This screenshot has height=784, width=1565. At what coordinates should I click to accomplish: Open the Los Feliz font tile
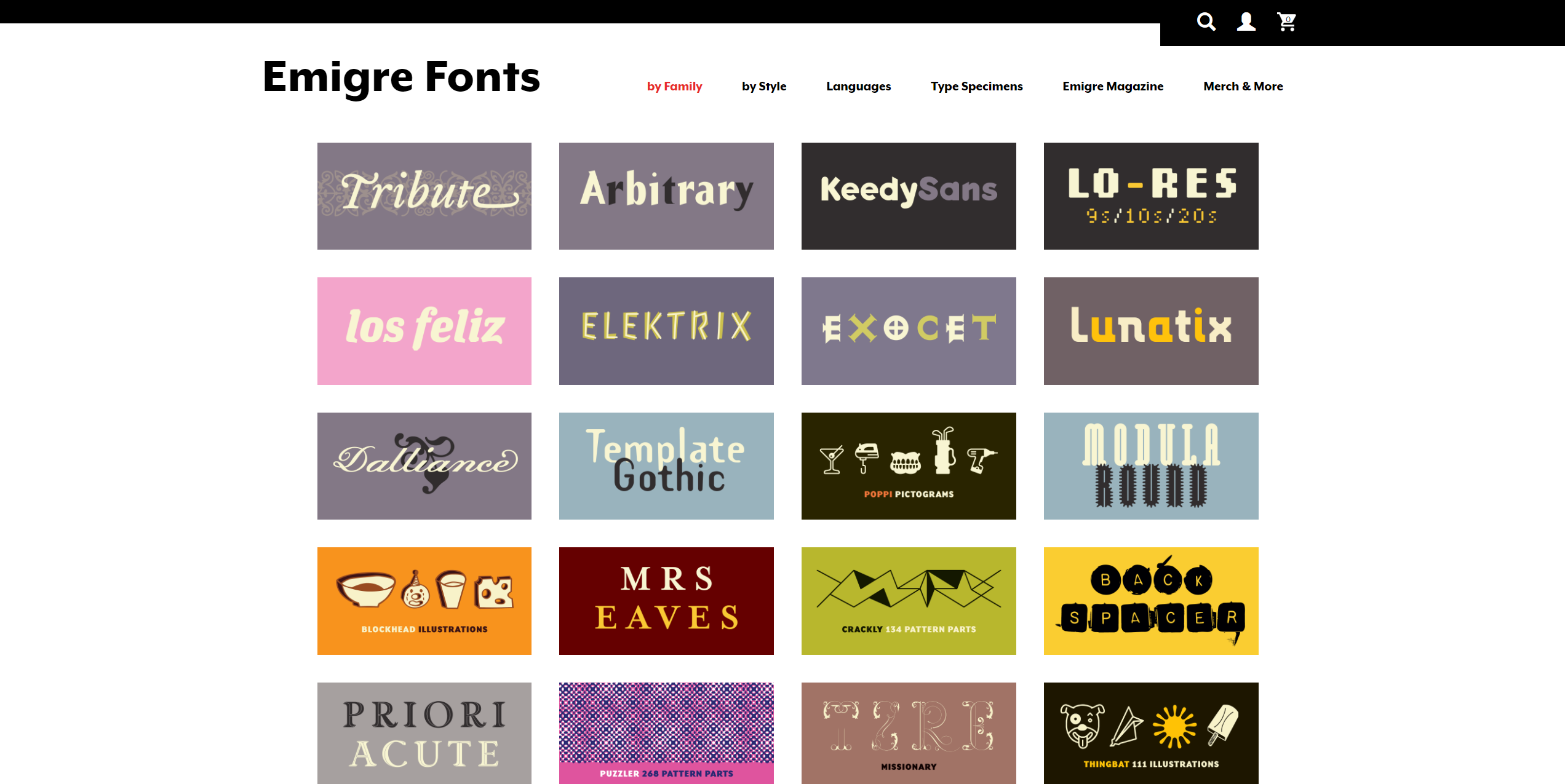point(424,331)
